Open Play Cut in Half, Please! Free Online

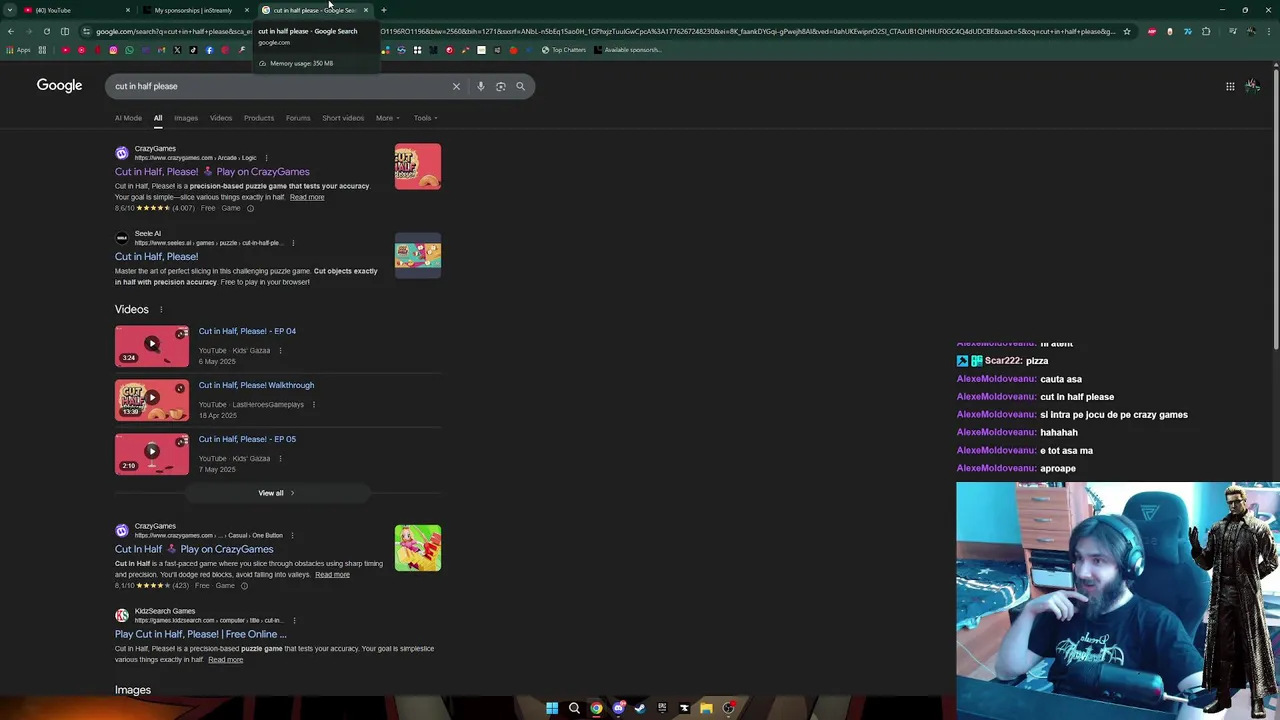tap(200, 634)
